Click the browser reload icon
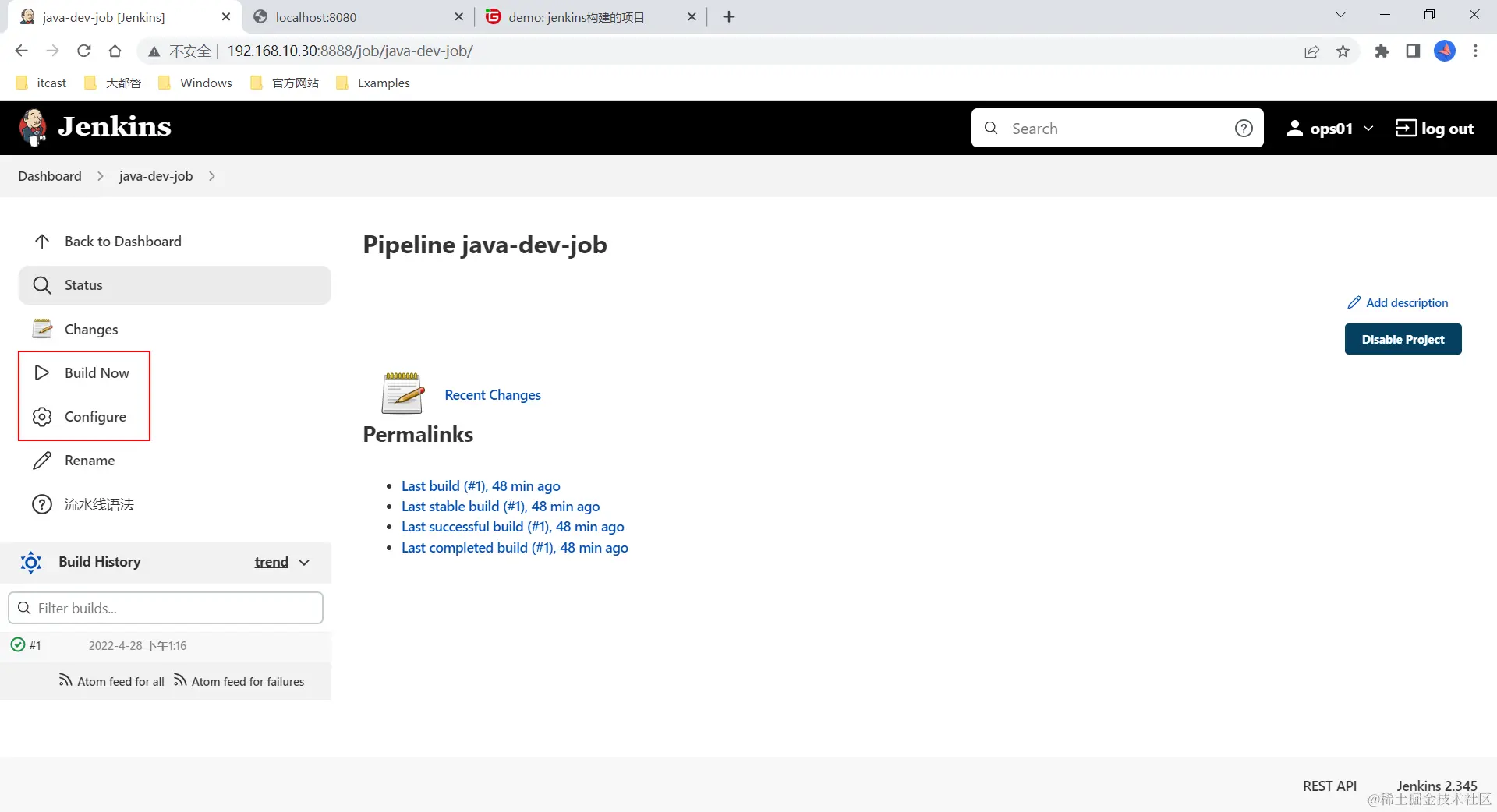1497x812 pixels. (x=84, y=51)
